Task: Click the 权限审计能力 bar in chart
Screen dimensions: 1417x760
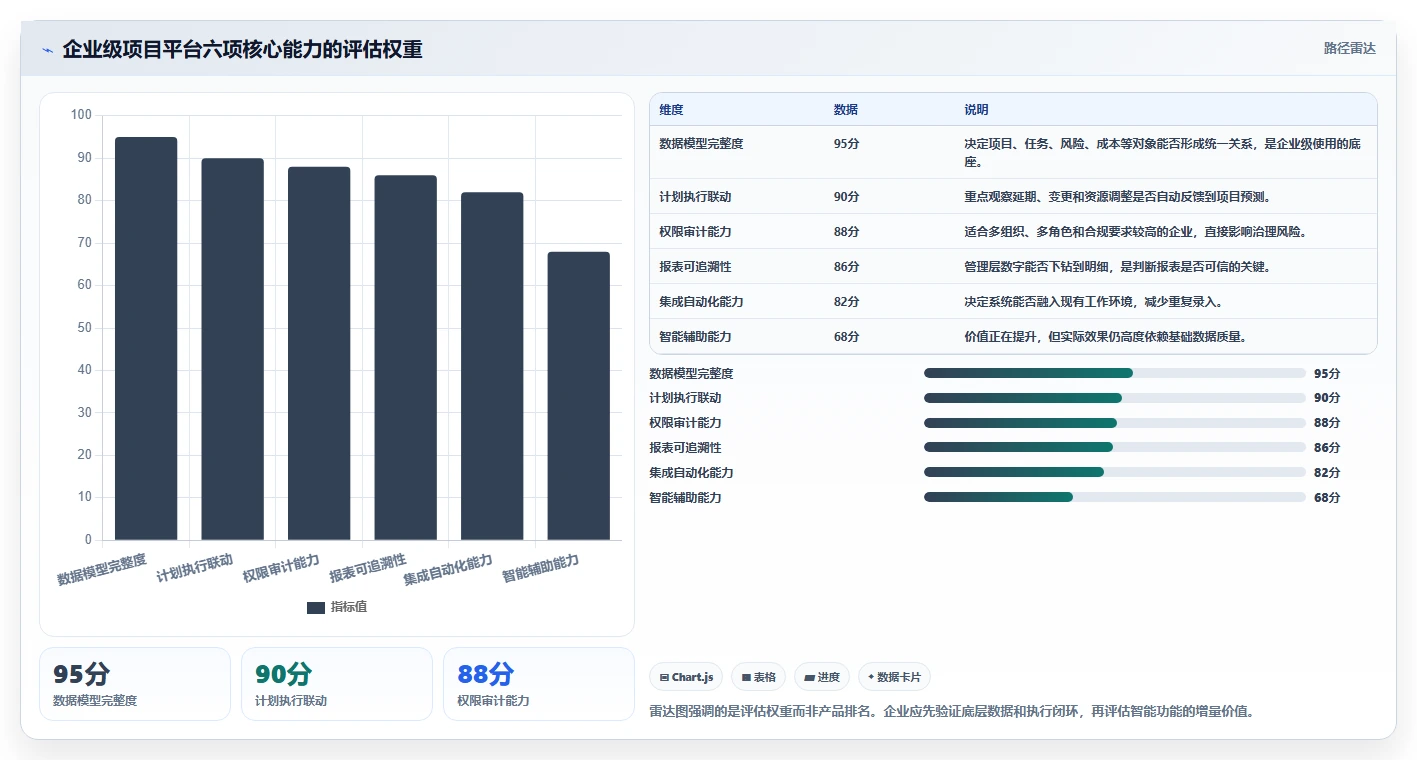Action: 319,354
